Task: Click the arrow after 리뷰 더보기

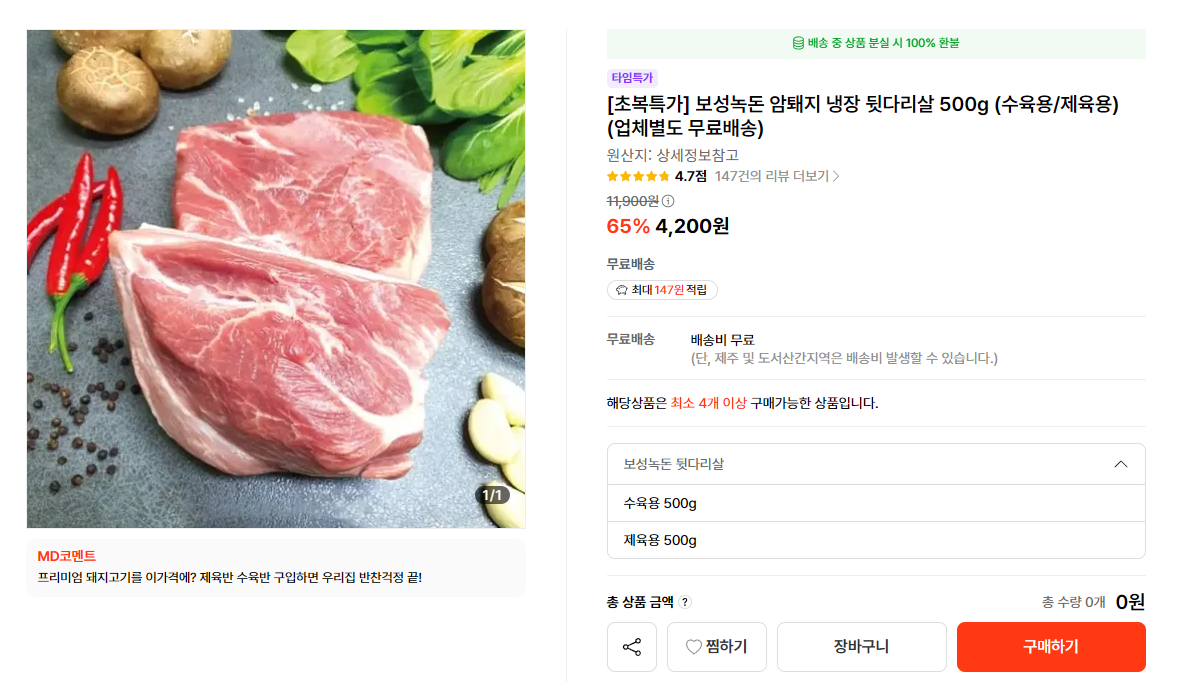Action: click(836, 177)
